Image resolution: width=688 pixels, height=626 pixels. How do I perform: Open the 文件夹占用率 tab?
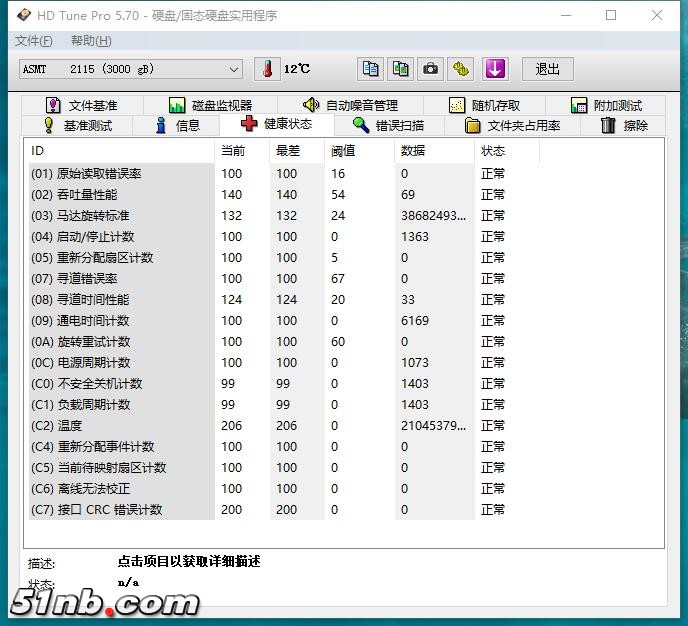tap(512, 125)
